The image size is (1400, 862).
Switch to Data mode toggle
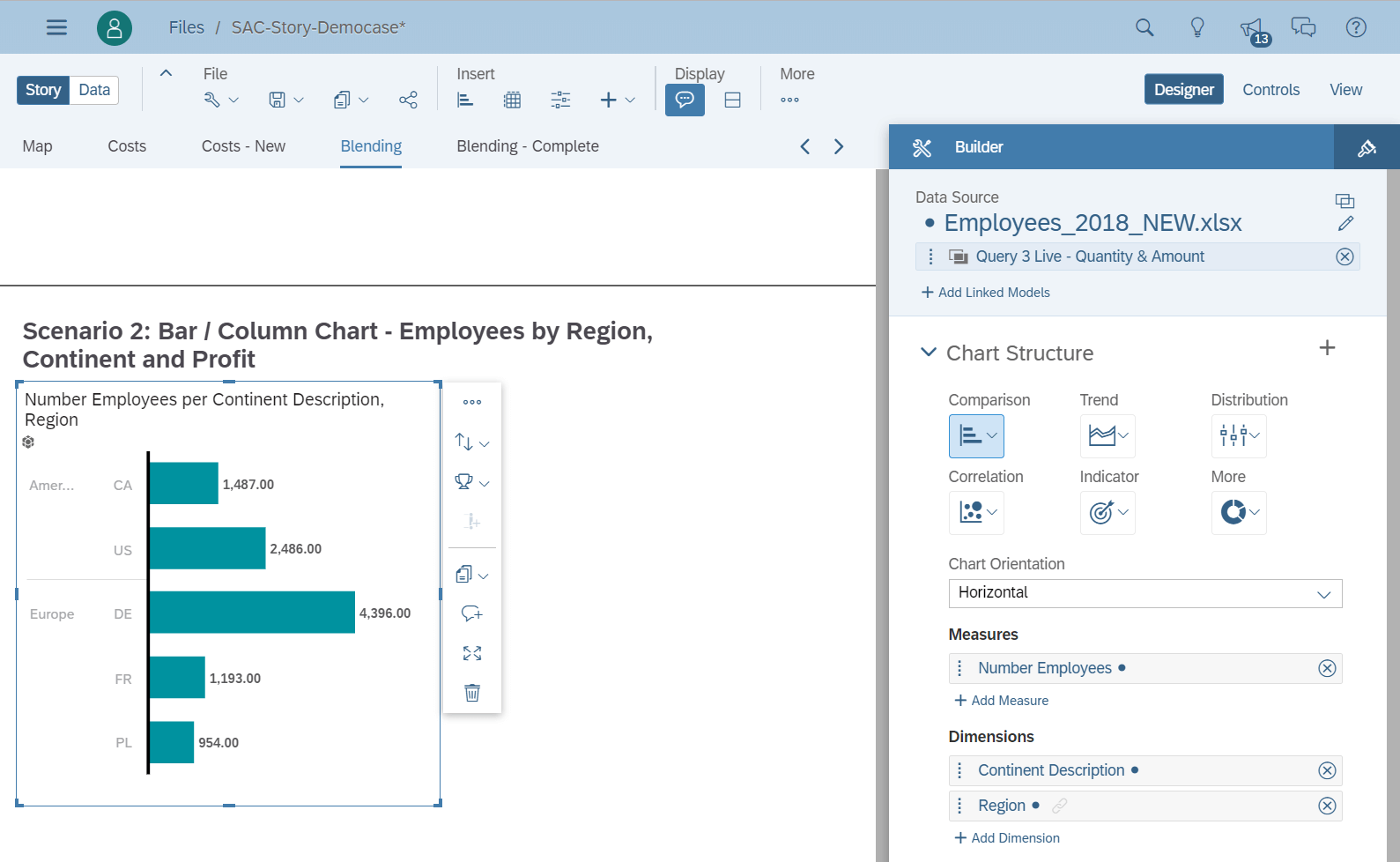(x=94, y=90)
